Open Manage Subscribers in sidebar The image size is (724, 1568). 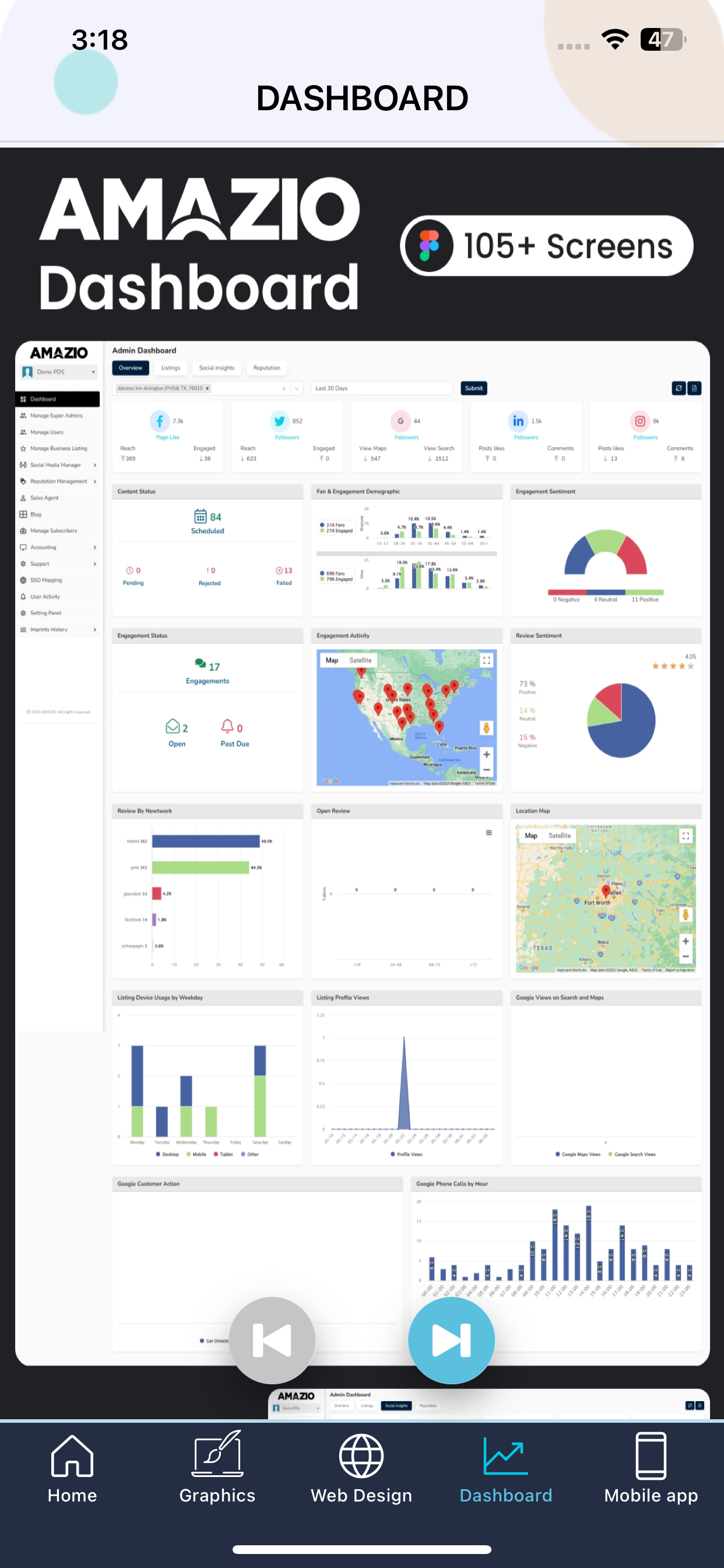[x=57, y=531]
